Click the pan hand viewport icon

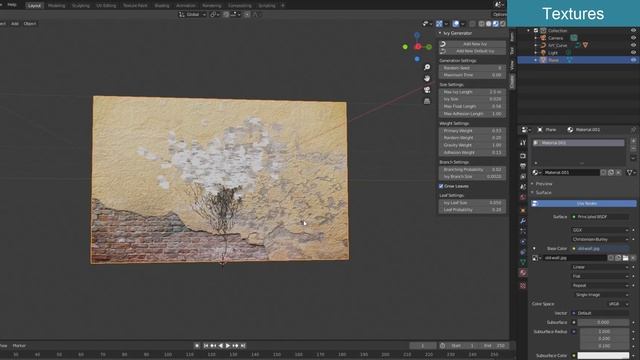427,78
